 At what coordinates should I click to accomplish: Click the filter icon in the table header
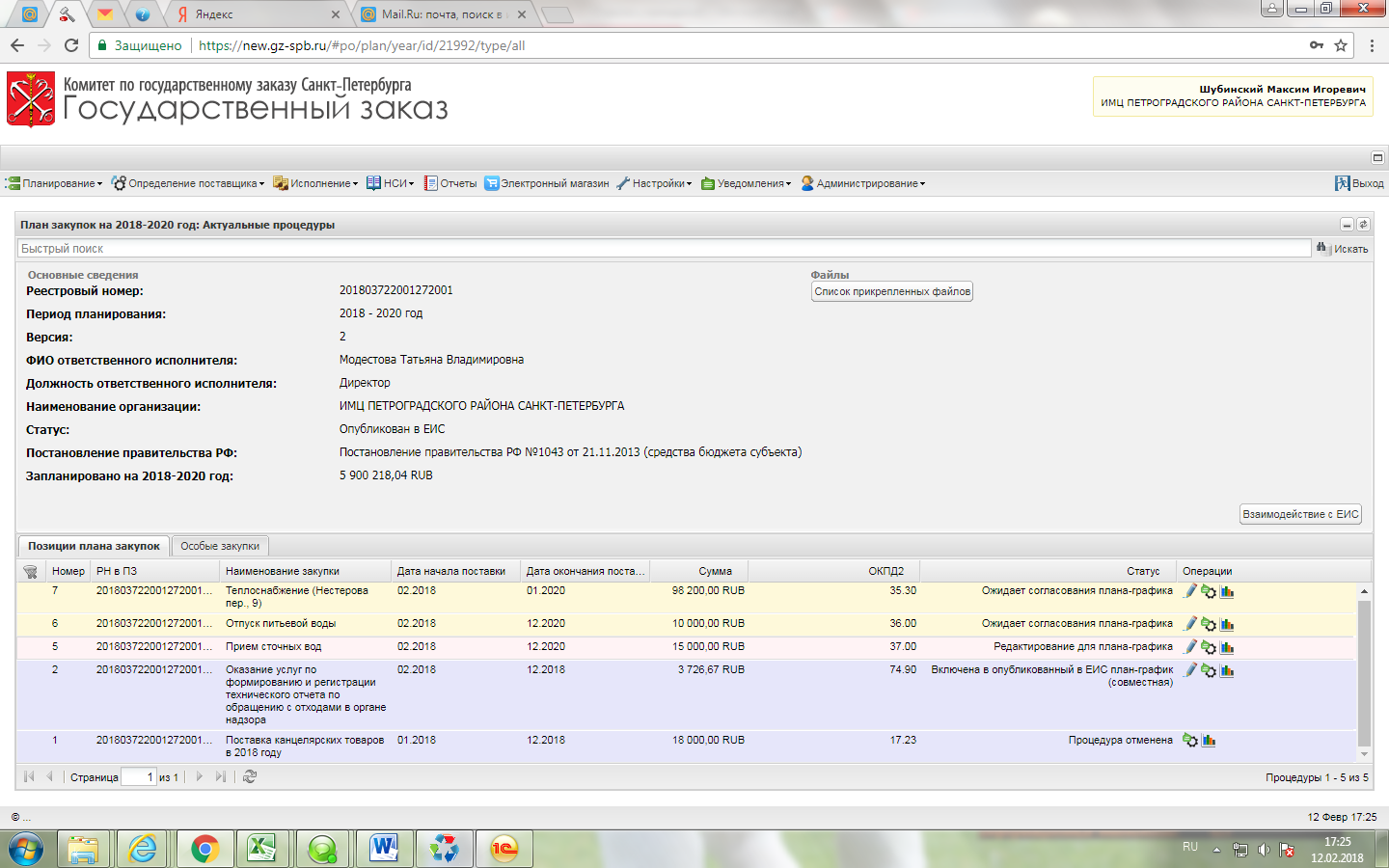[31, 571]
